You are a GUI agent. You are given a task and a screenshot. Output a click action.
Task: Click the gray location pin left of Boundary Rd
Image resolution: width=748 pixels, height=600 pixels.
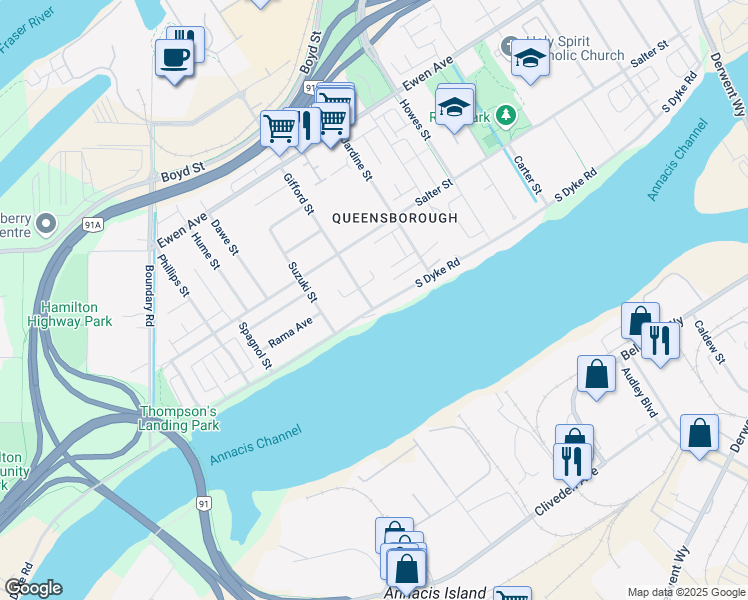coord(46,225)
